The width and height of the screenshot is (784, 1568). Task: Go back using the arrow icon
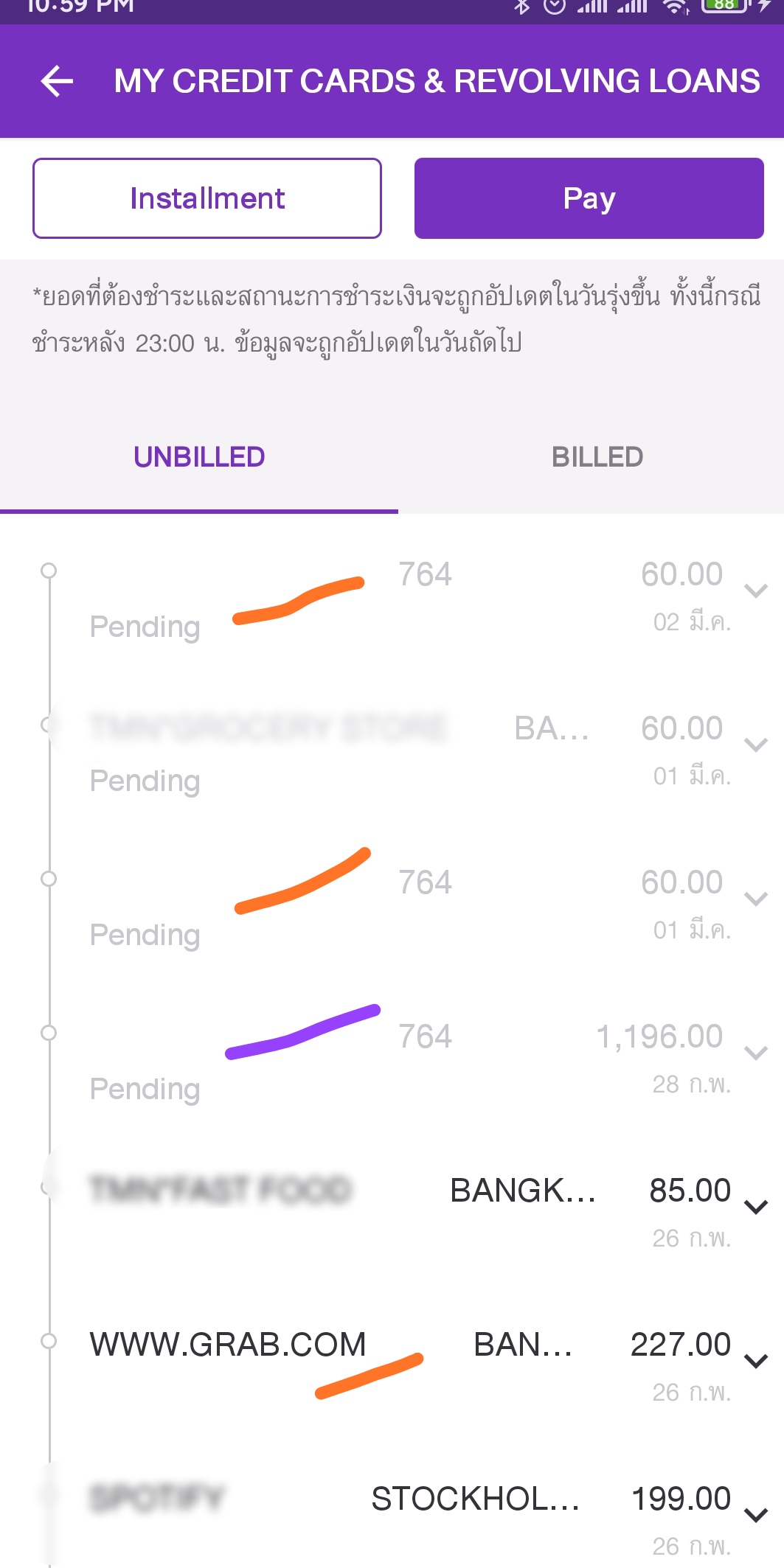click(x=57, y=81)
